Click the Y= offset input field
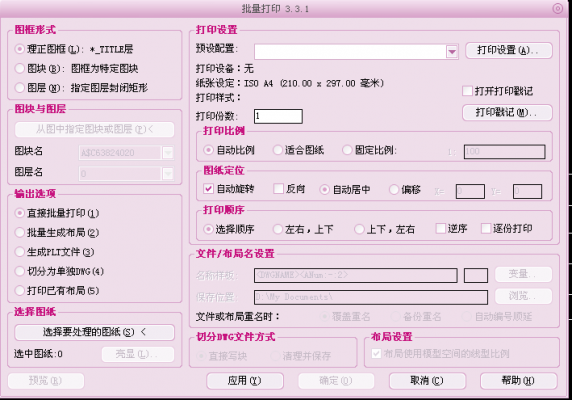This screenshot has height=400, width=572. [x=527, y=191]
